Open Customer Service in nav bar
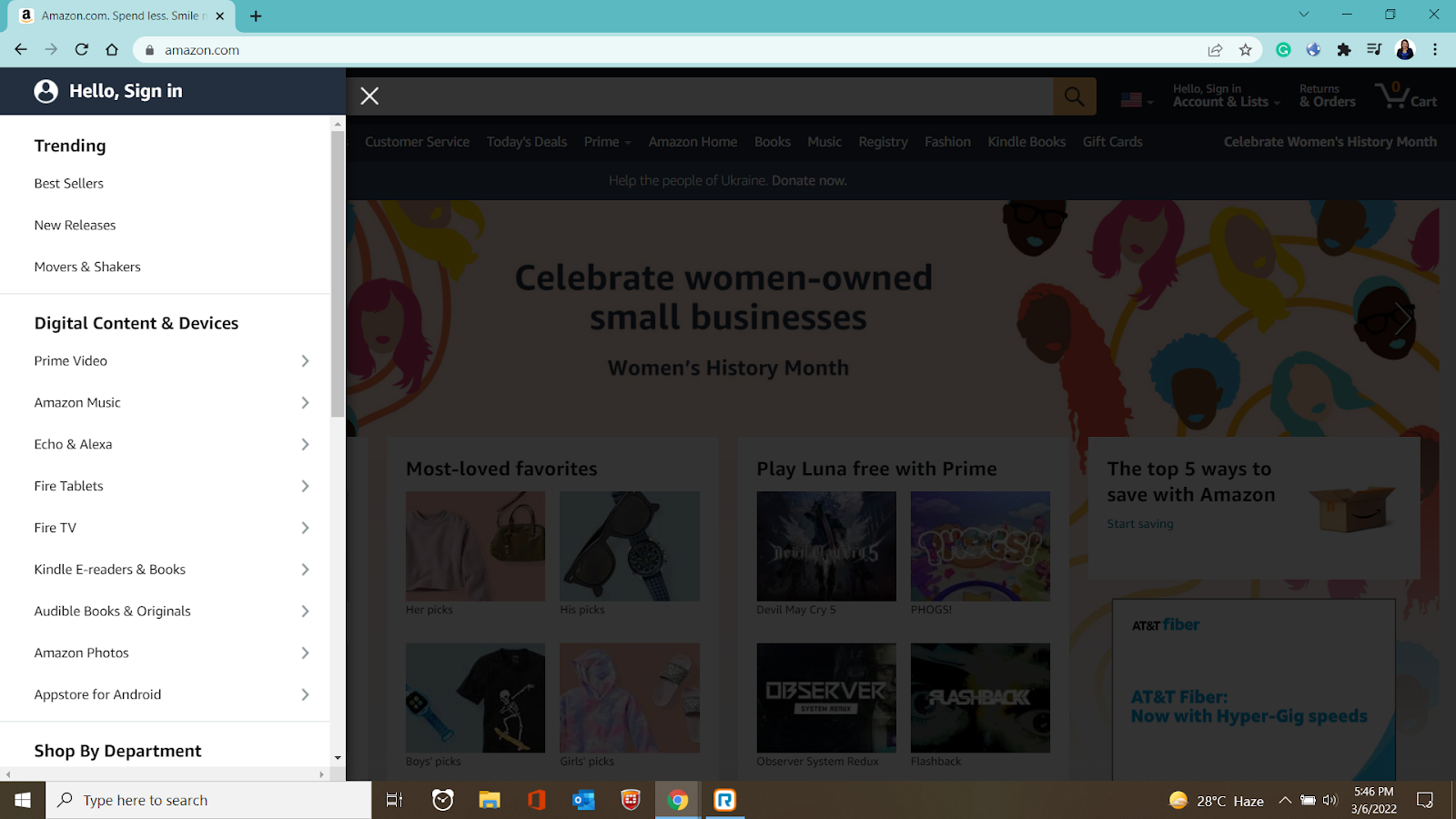 click(x=417, y=142)
